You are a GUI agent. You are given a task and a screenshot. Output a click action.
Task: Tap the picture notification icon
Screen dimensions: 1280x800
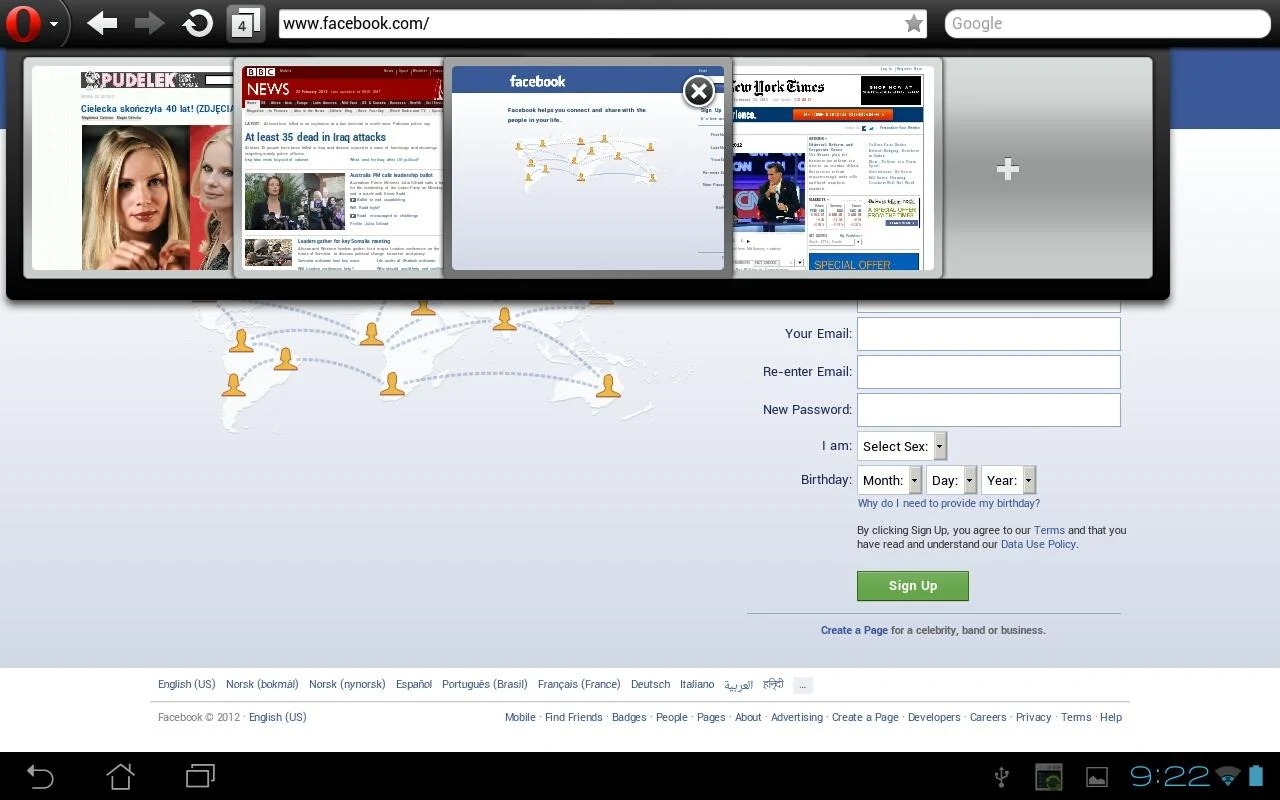pyautogui.click(x=1097, y=777)
